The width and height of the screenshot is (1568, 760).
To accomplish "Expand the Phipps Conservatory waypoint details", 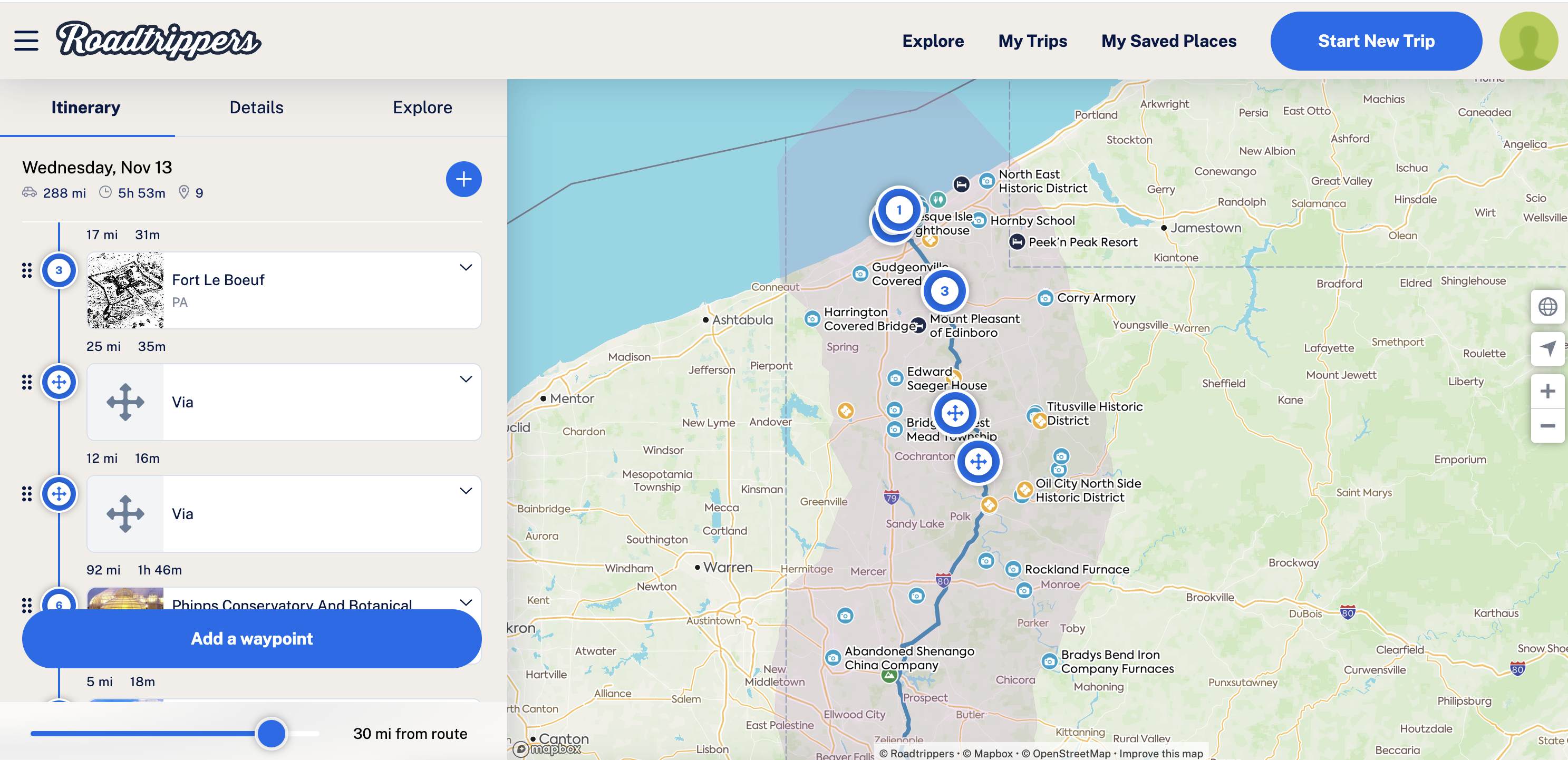I will click(x=466, y=602).
